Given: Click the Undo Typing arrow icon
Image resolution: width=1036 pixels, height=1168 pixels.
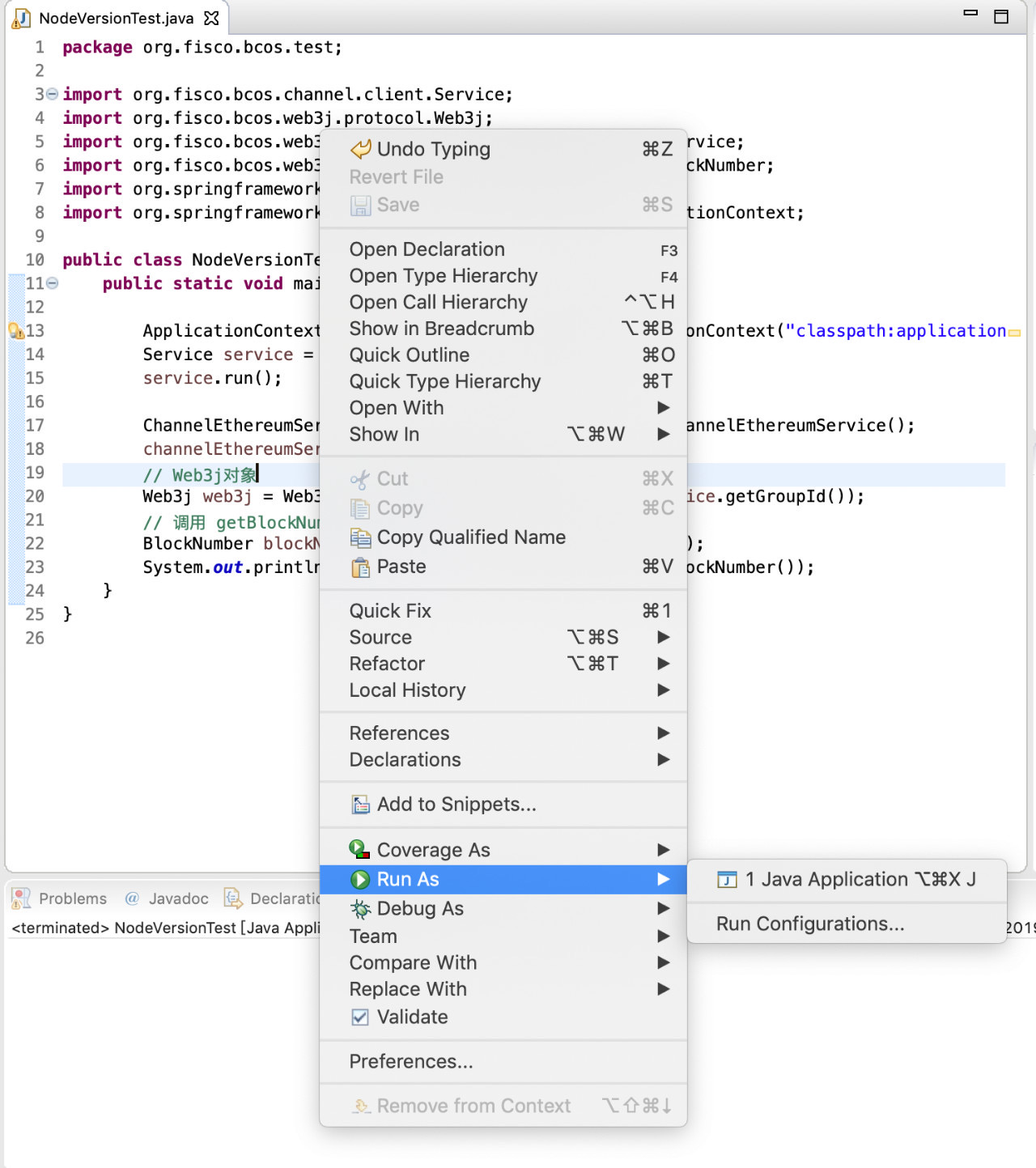Looking at the screenshot, I should coord(360,149).
